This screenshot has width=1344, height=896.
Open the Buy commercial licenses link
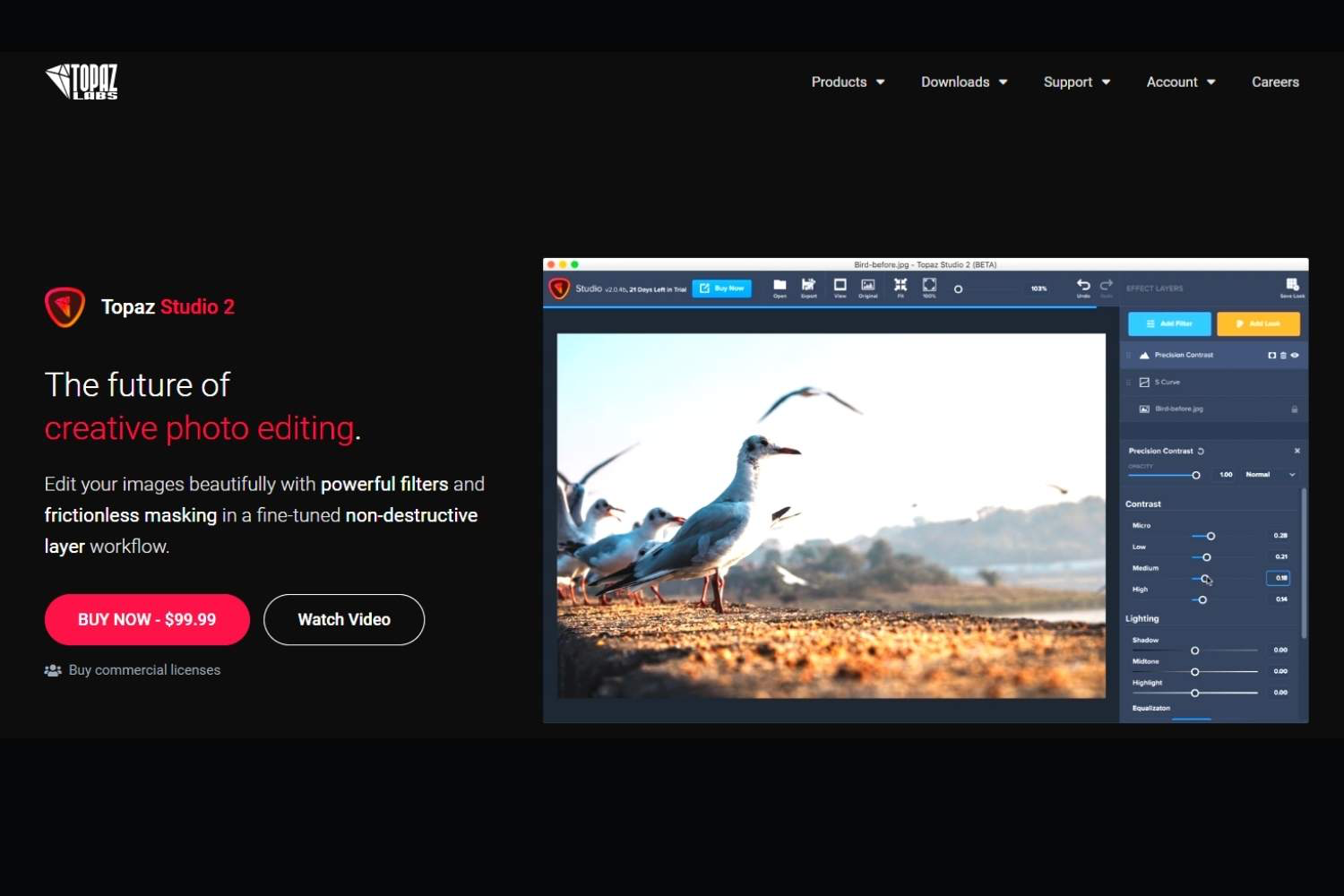[x=144, y=670]
